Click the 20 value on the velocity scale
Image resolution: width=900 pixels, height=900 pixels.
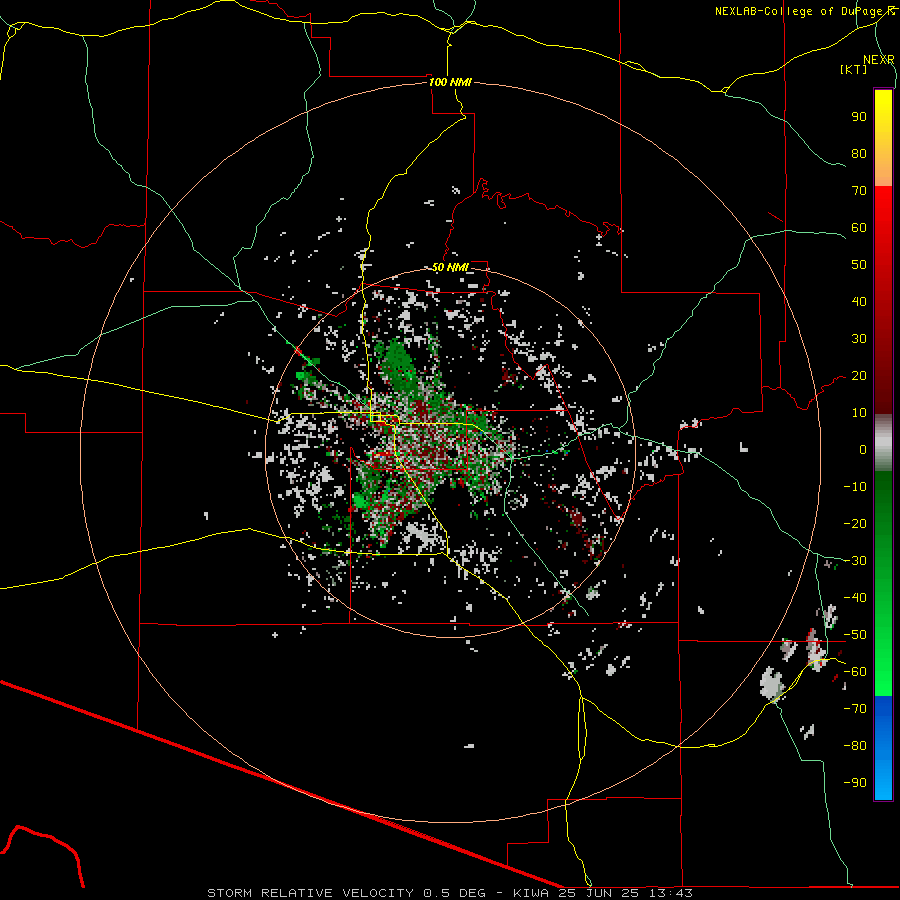(859, 375)
